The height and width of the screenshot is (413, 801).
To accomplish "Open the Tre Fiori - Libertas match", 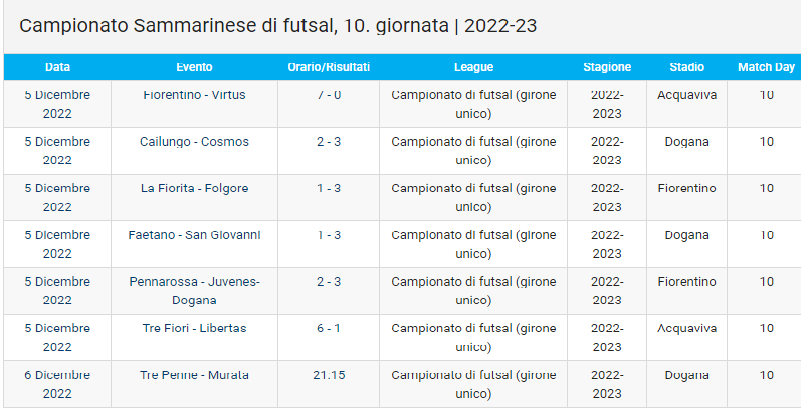I will coord(194,328).
